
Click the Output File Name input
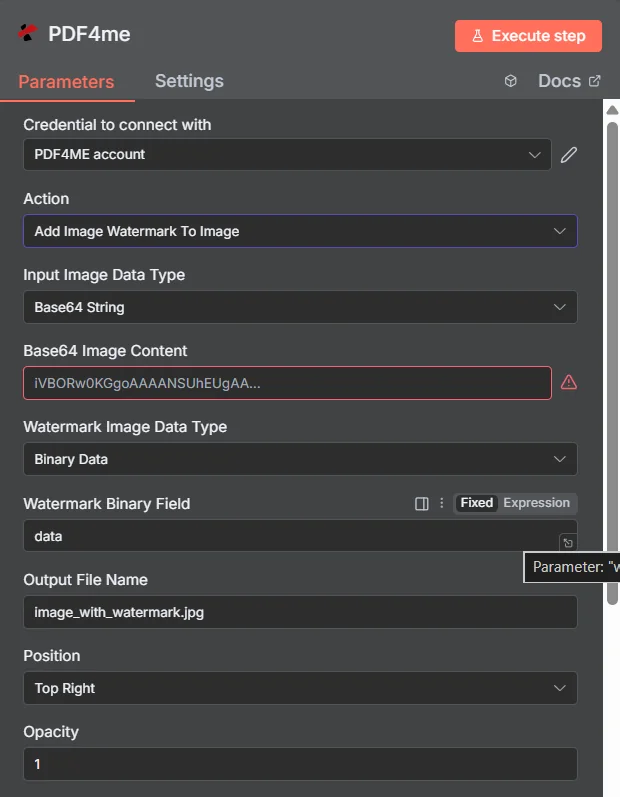(x=300, y=612)
